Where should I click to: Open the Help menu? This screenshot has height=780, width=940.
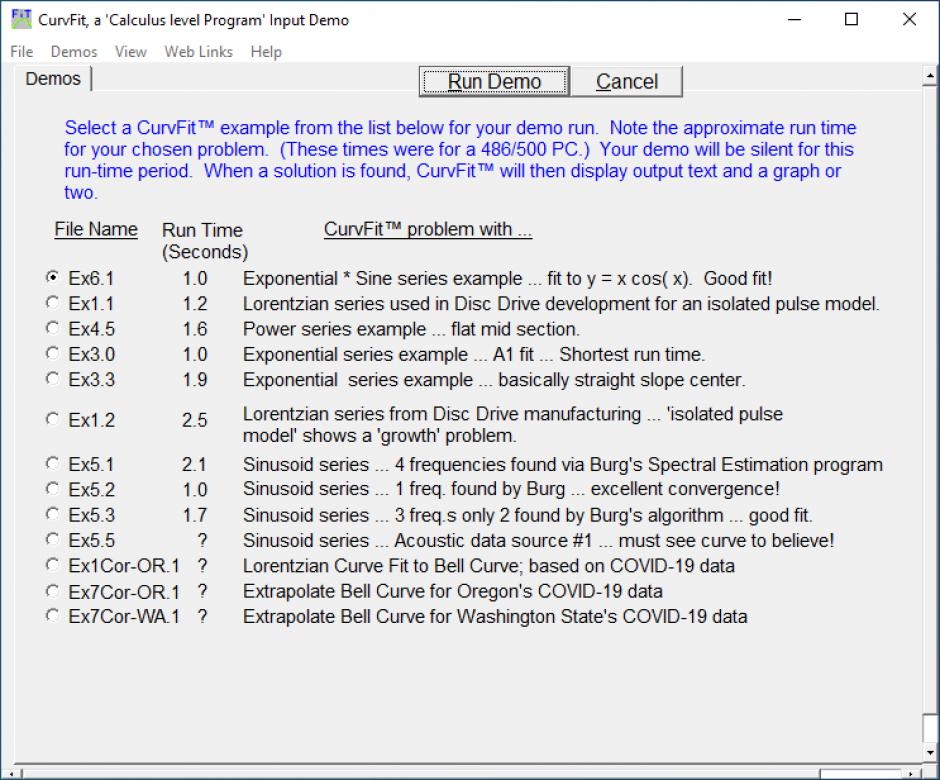point(266,52)
